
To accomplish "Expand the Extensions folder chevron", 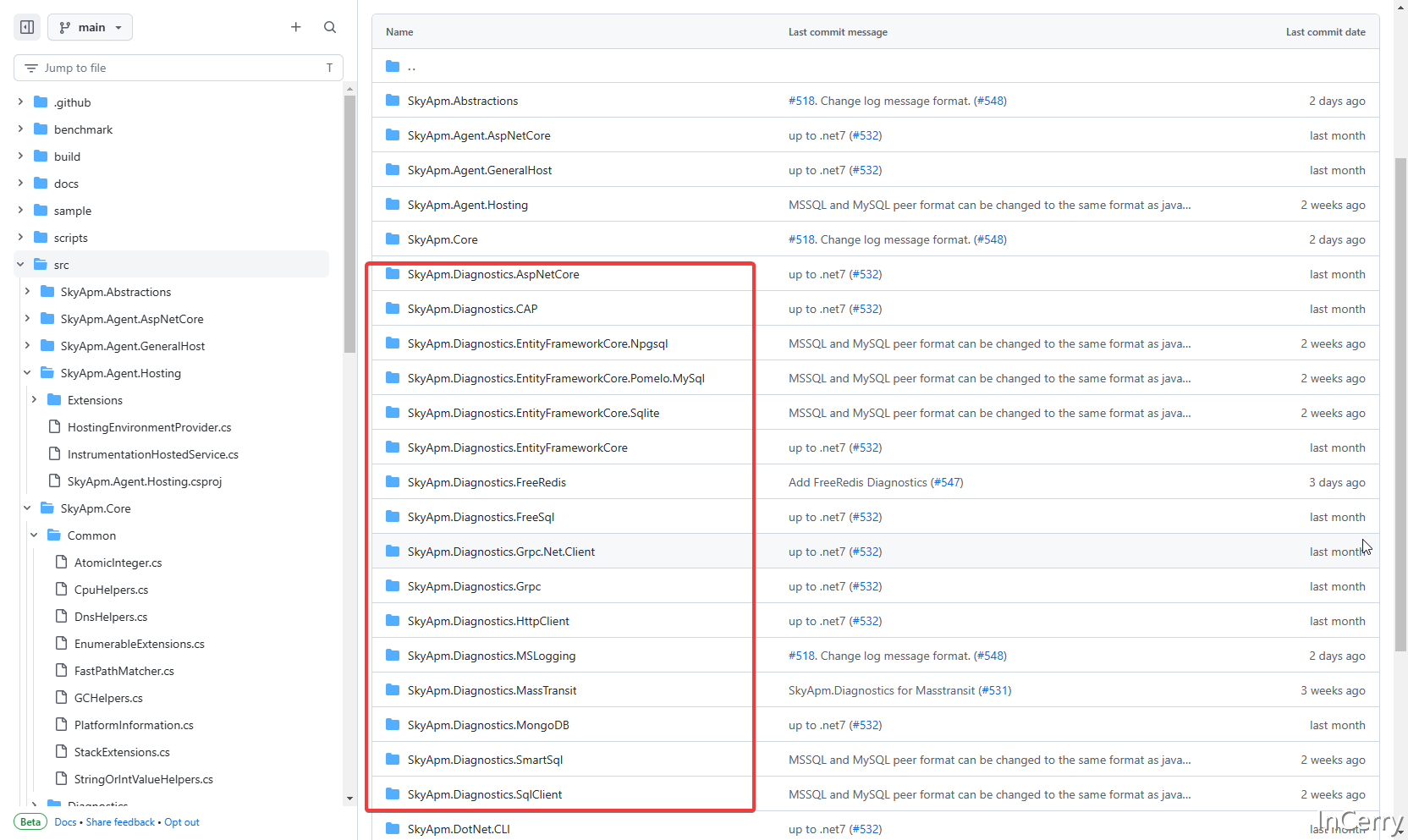I will (x=34, y=400).
